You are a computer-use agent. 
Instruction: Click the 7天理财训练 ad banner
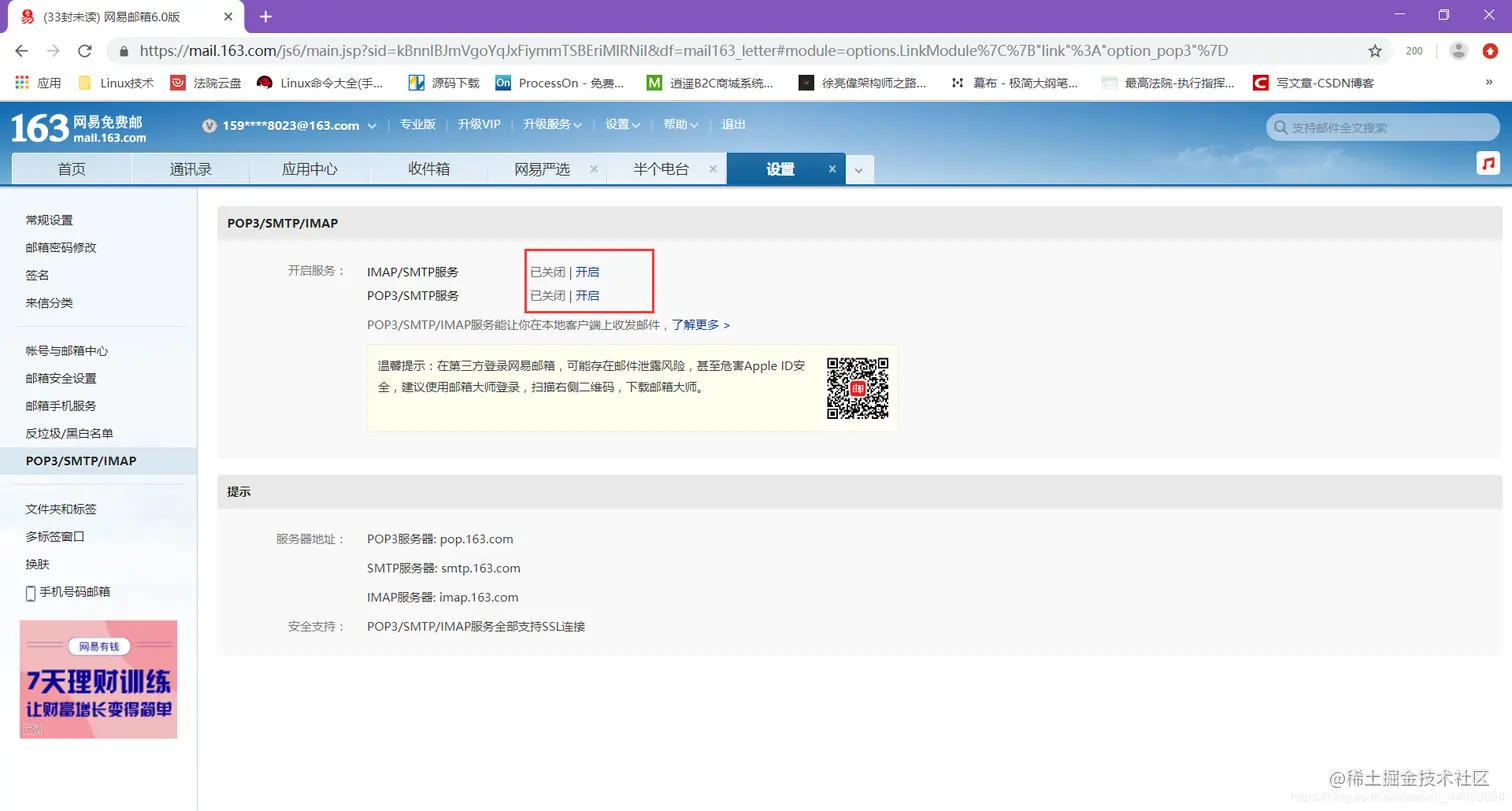click(98, 679)
